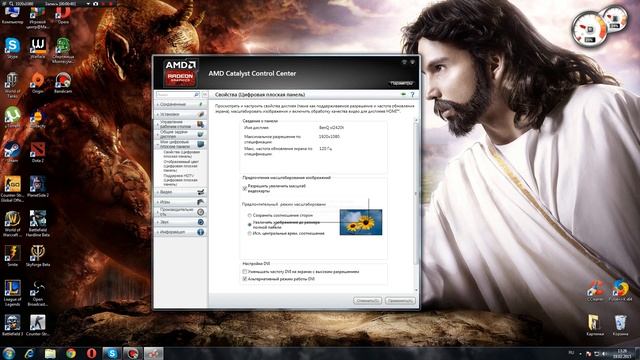640x360 pixels.
Task: Click the blue Information icon in sidebar
Action: pyautogui.click(x=200, y=232)
